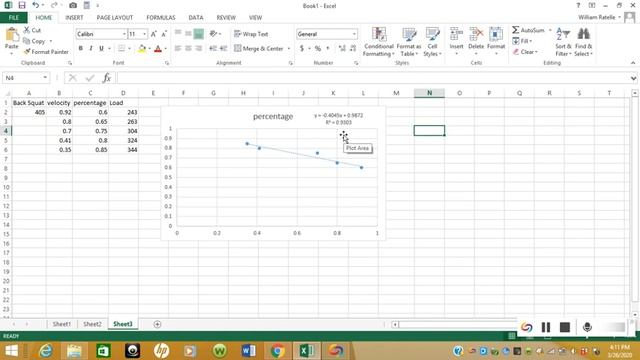Switch to the INSERT ribbon tab
Screen dimensions: 640x360
[74, 18]
